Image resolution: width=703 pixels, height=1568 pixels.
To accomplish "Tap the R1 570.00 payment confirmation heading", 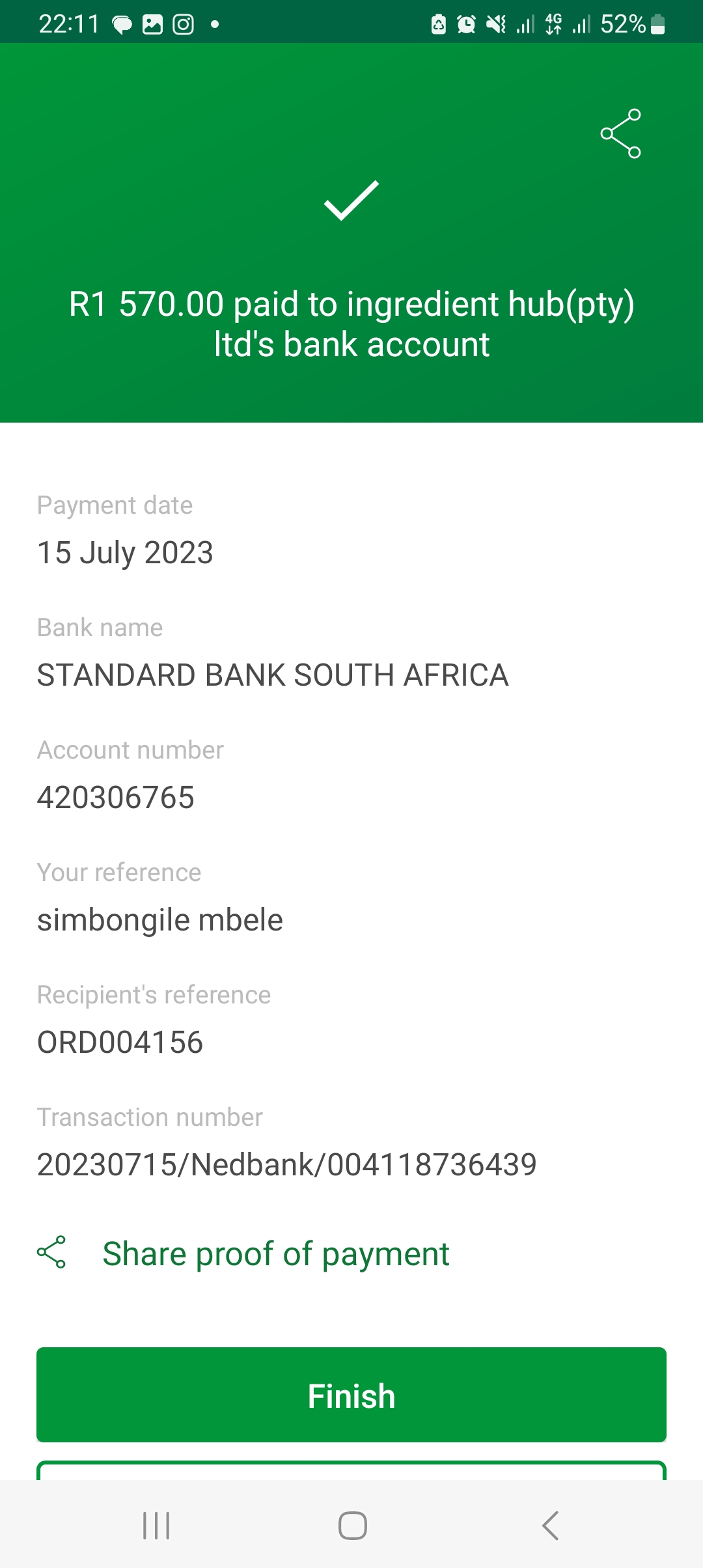I will 351,324.
